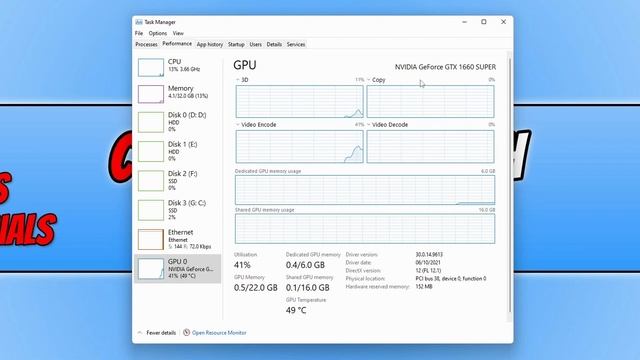Select the GPU 0 thumbnail graph

coord(151,269)
